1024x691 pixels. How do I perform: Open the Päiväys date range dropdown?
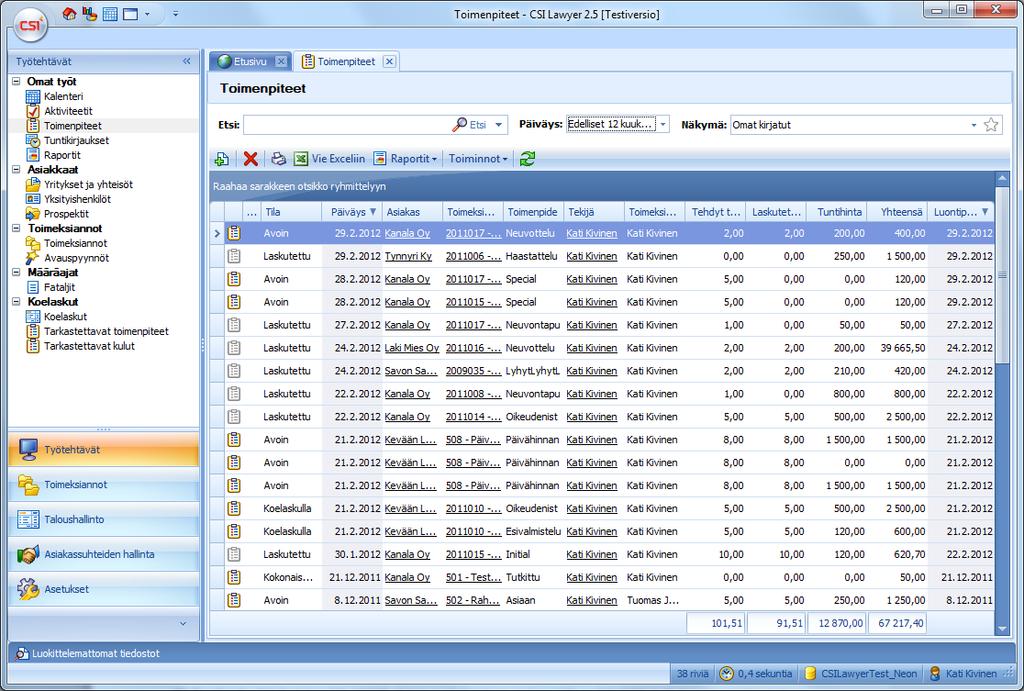663,124
